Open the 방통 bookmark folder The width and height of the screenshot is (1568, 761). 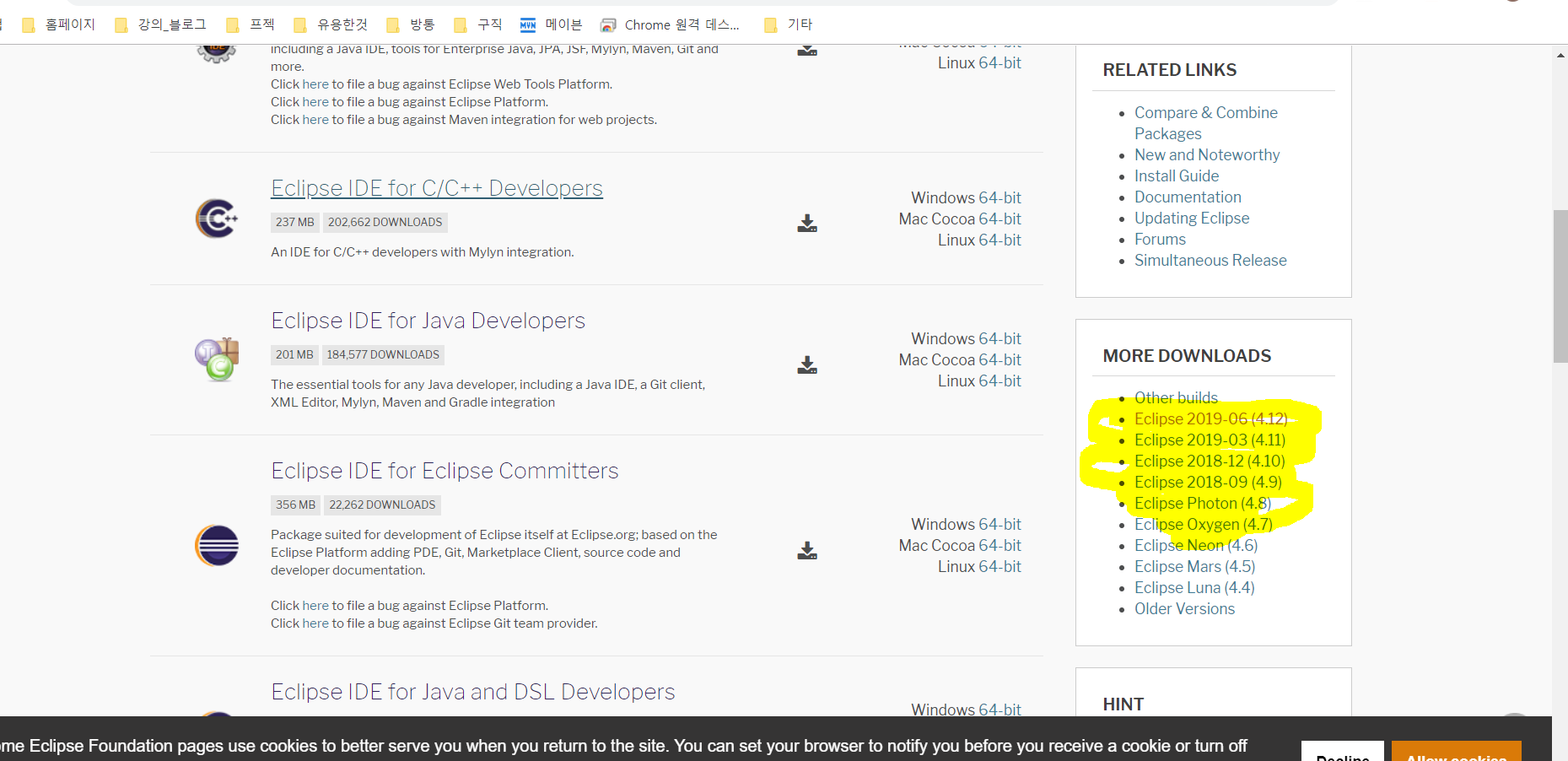tap(411, 24)
